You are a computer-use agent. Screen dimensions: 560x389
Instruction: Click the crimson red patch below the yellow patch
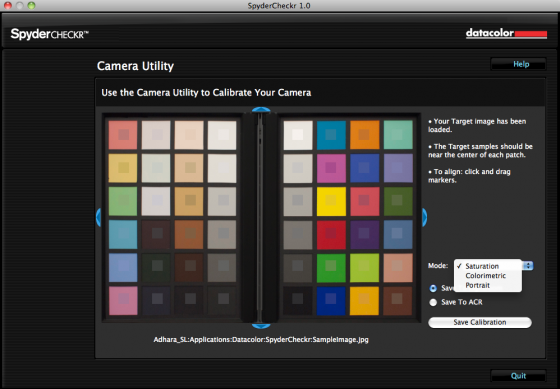(331, 235)
